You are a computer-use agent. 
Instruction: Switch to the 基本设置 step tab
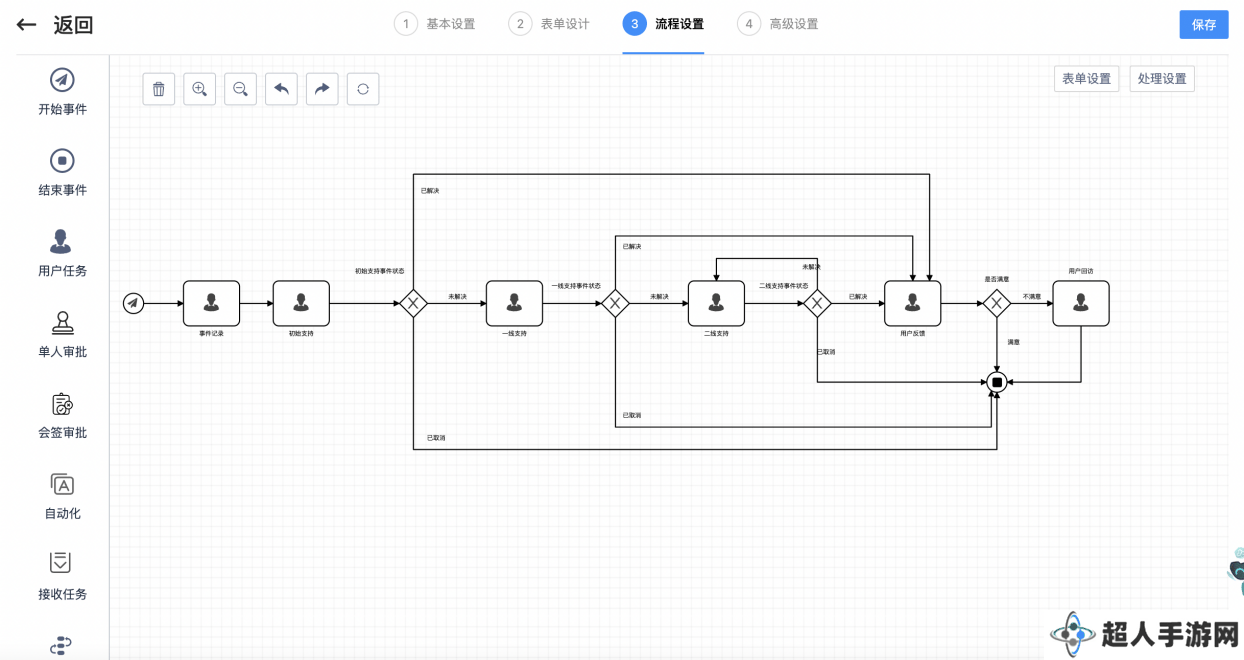tap(436, 24)
